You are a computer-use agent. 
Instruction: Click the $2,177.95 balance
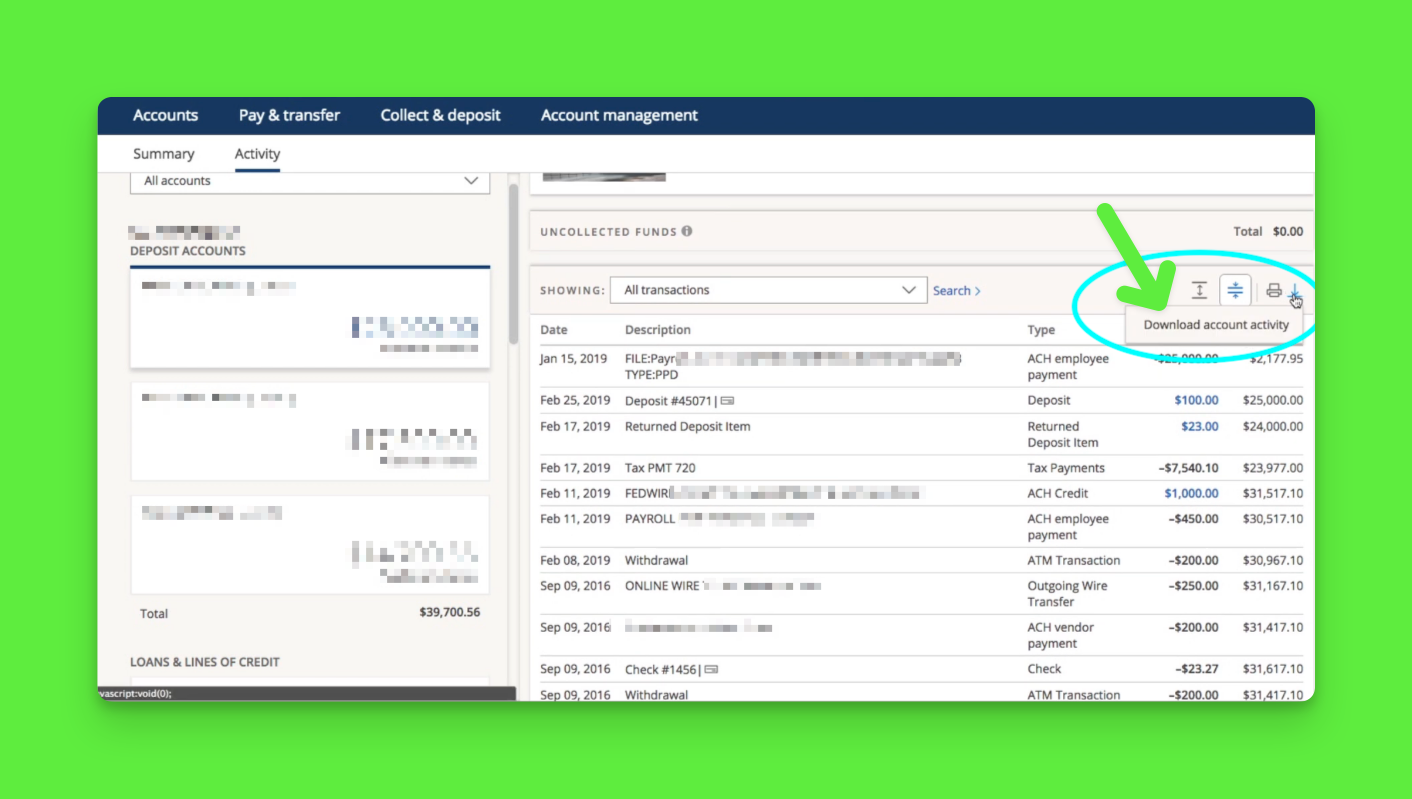(1275, 358)
